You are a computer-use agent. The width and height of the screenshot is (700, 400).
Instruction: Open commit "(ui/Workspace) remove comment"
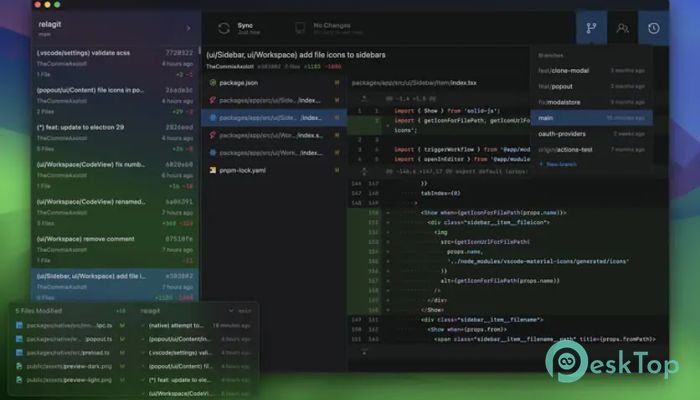pyautogui.click(x=115, y=250)
